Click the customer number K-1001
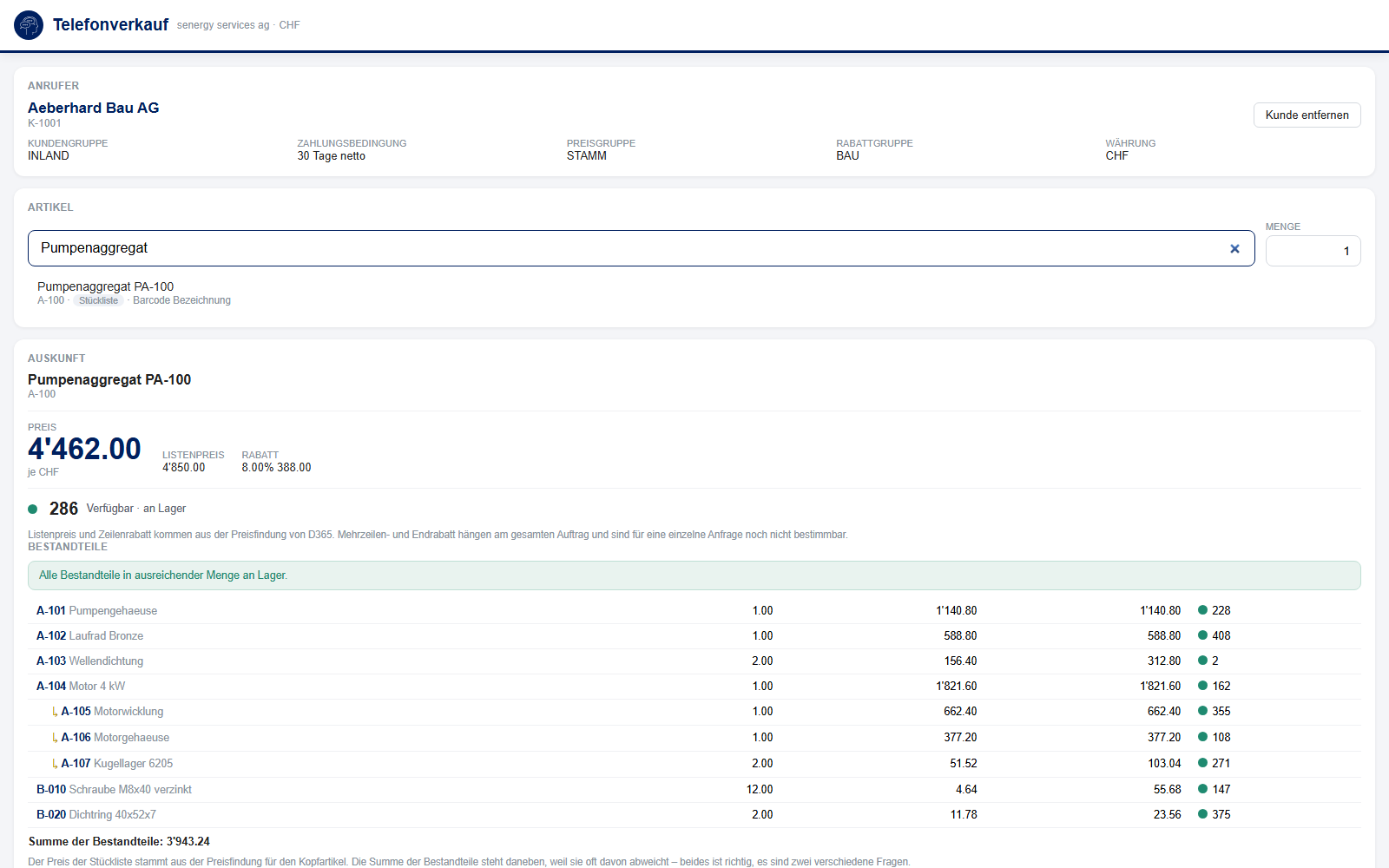This screenshot has height=868, width=1389. (44, 123)
